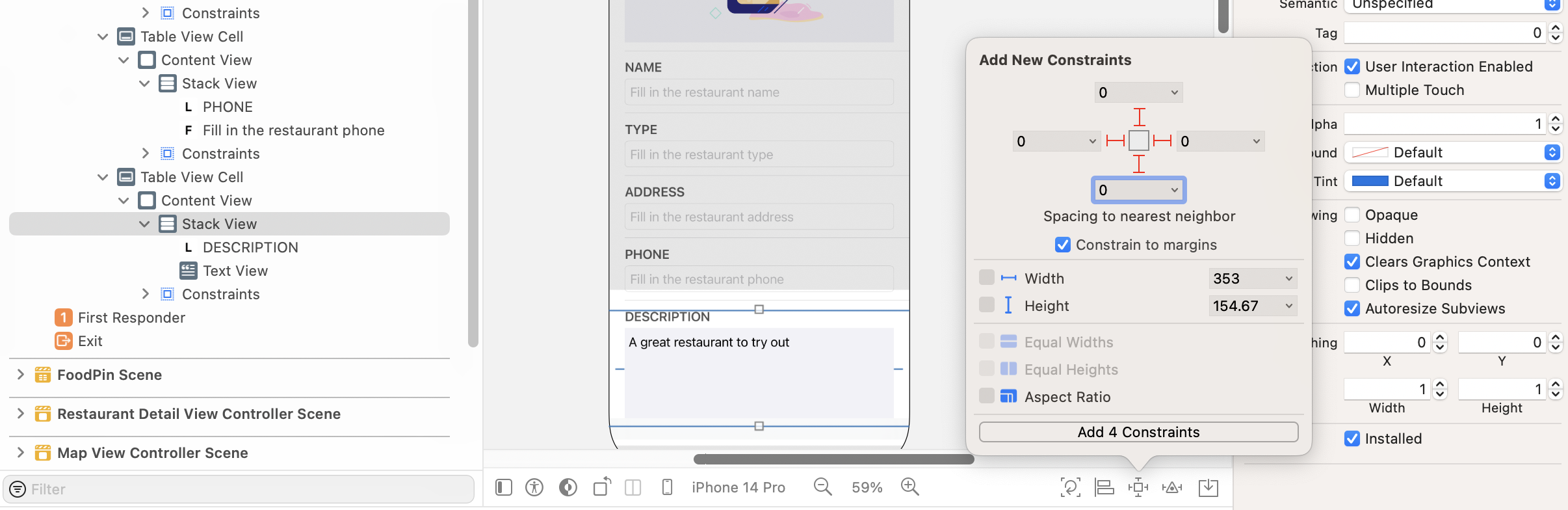
Task: Open the Align constraints menu icon
Action: pos(1104,487)
